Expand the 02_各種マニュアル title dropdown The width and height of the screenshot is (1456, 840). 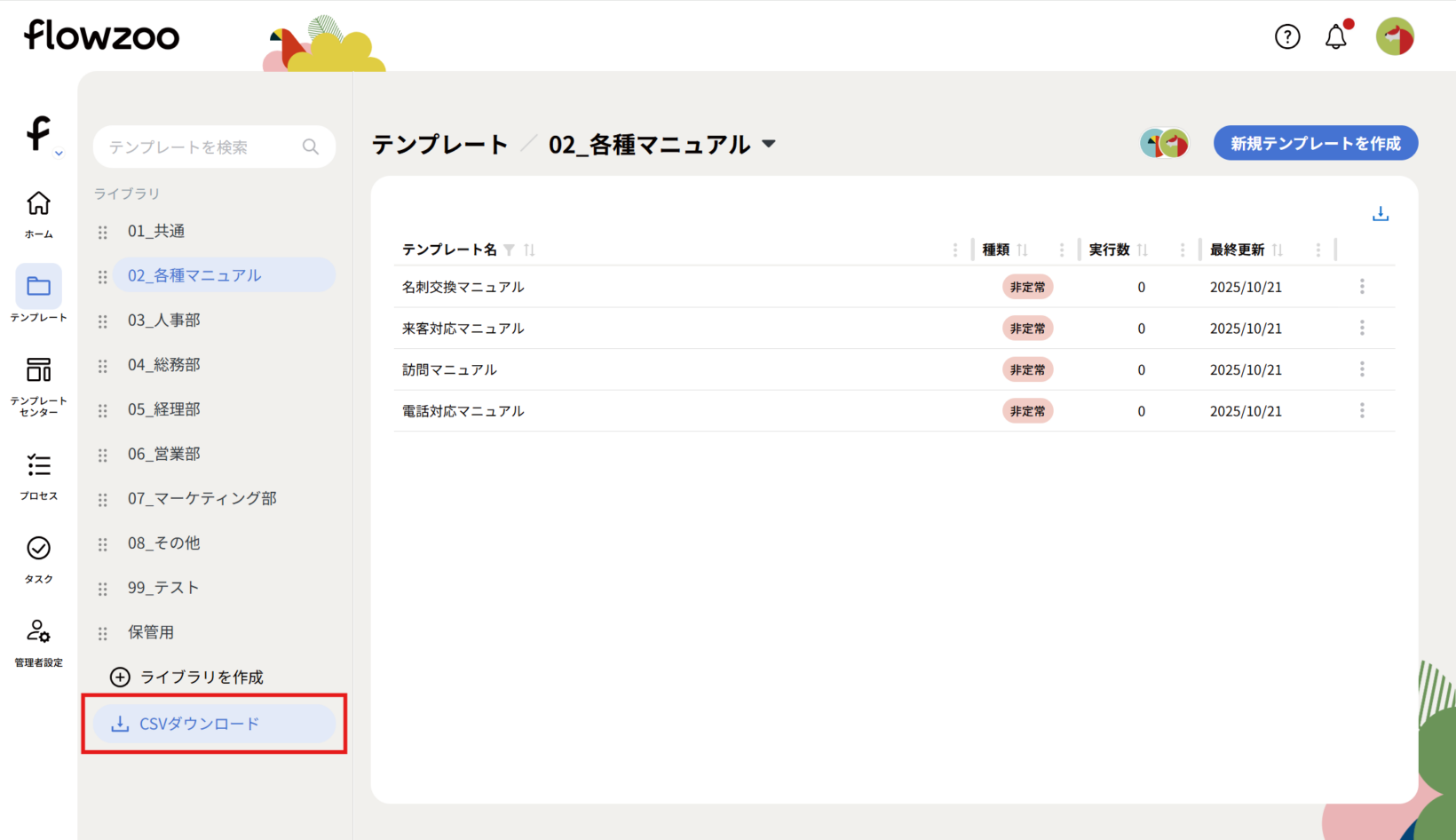click(x=769, y=144)
